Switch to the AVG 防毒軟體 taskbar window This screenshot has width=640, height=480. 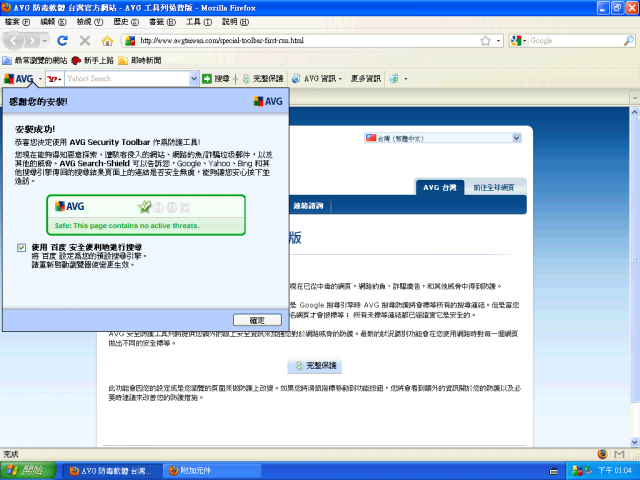point(111,471)
